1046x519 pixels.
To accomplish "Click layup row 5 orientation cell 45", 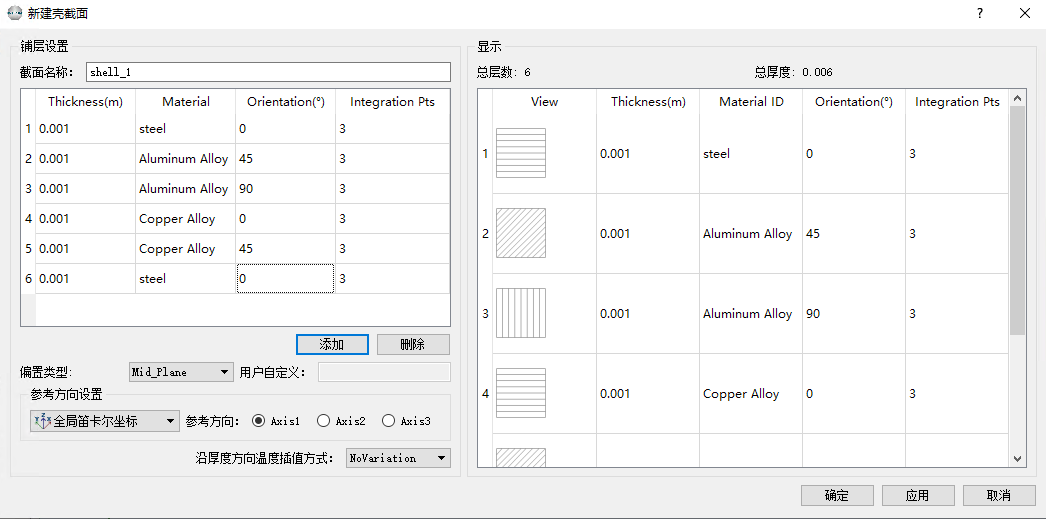I will click(x=286, y=248).
